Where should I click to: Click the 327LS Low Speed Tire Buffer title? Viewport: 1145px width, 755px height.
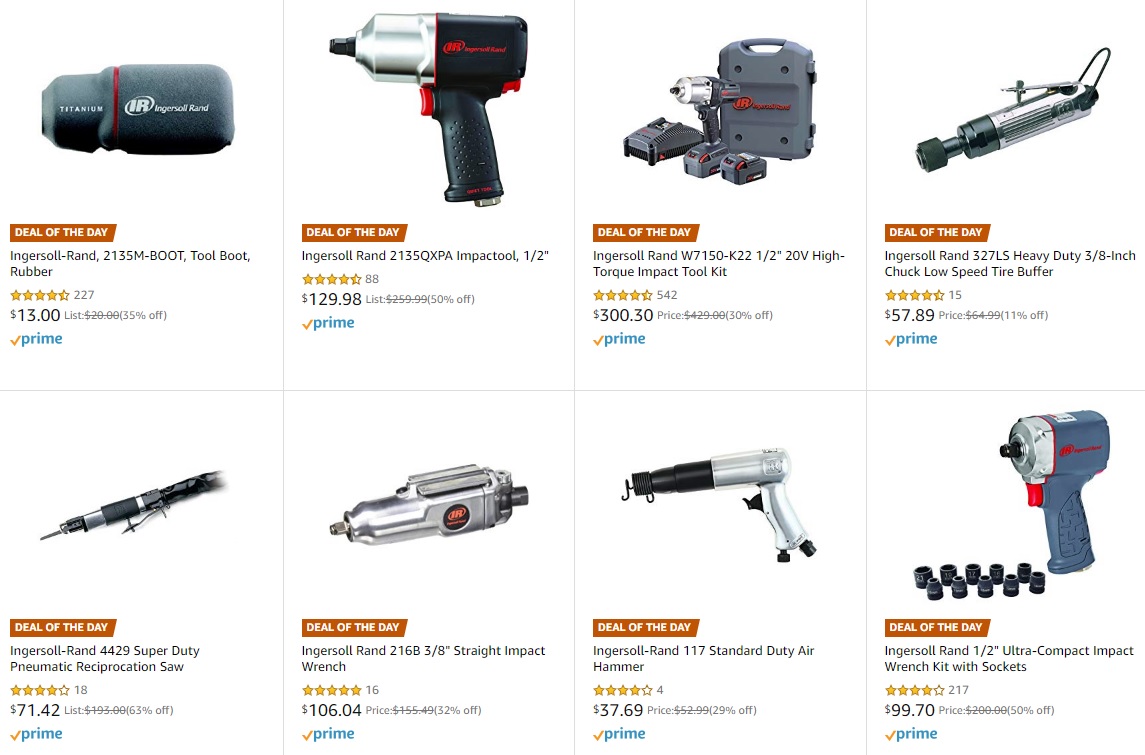[1010, 264]
